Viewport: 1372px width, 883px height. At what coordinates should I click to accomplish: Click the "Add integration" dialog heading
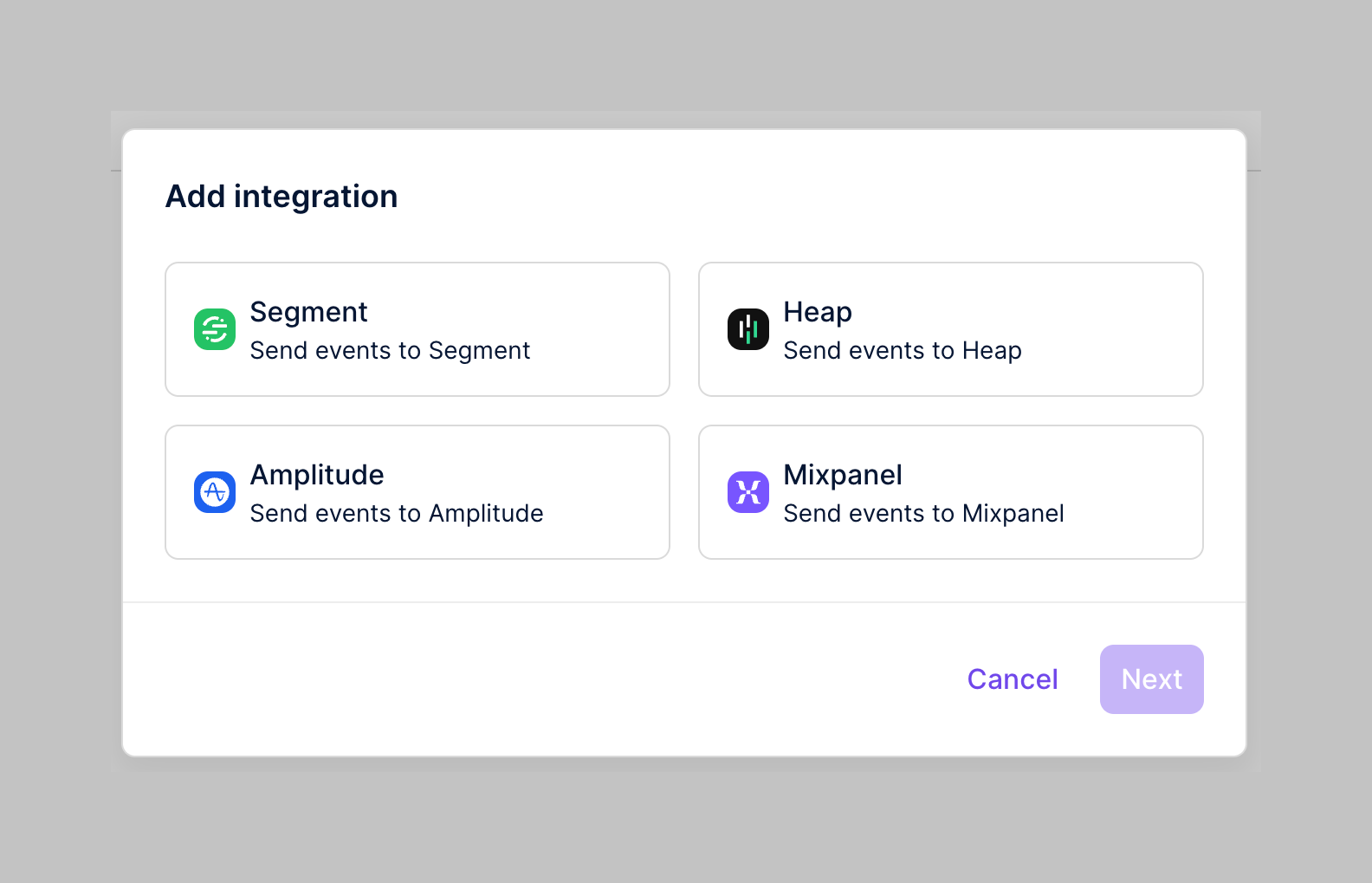click(282, 197)
